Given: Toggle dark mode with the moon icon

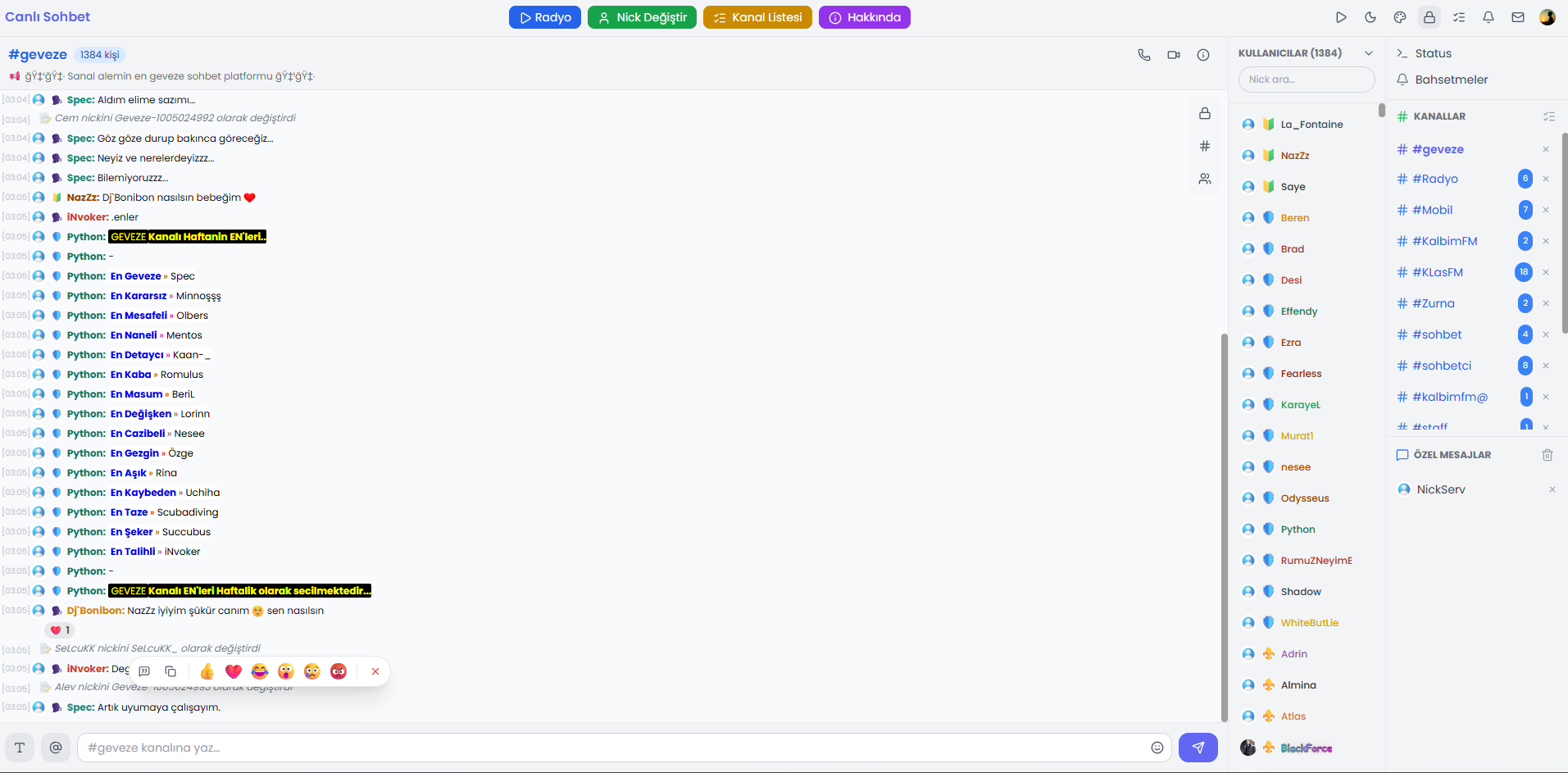Looking at the screenshot, I should click(1370, 16).
